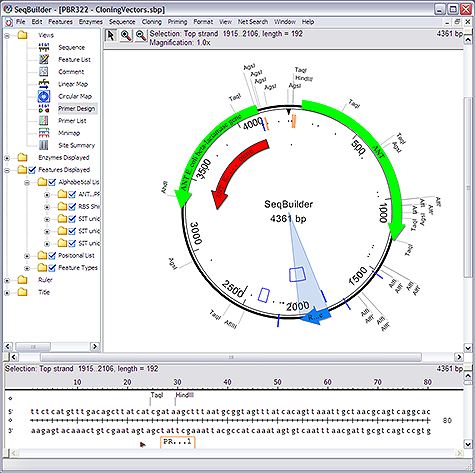Viewport: 475px width, 473px height.
Task: Toggle the Alphabetical List checkbox
Action: click(x=52, y=182)
